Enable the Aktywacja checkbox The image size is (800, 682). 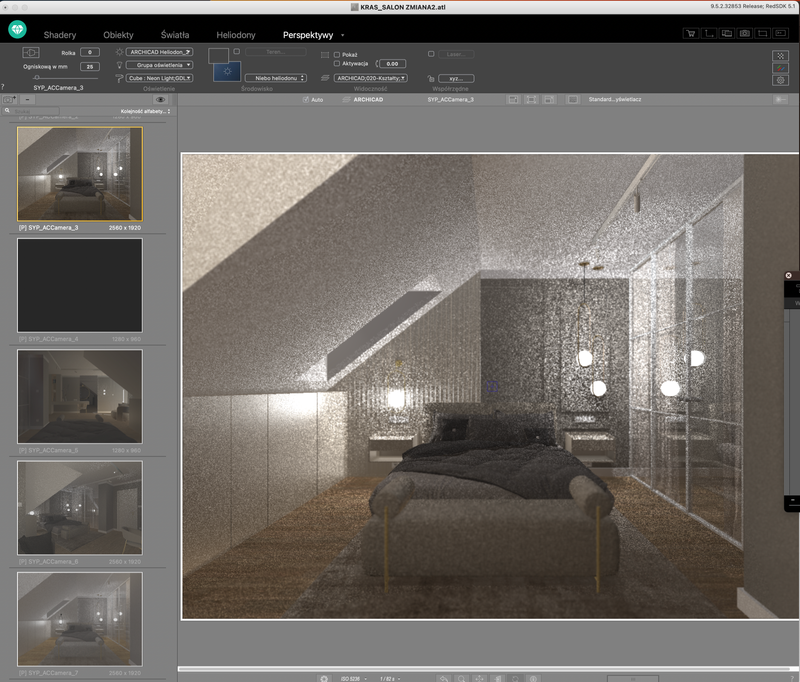(337, 63)
